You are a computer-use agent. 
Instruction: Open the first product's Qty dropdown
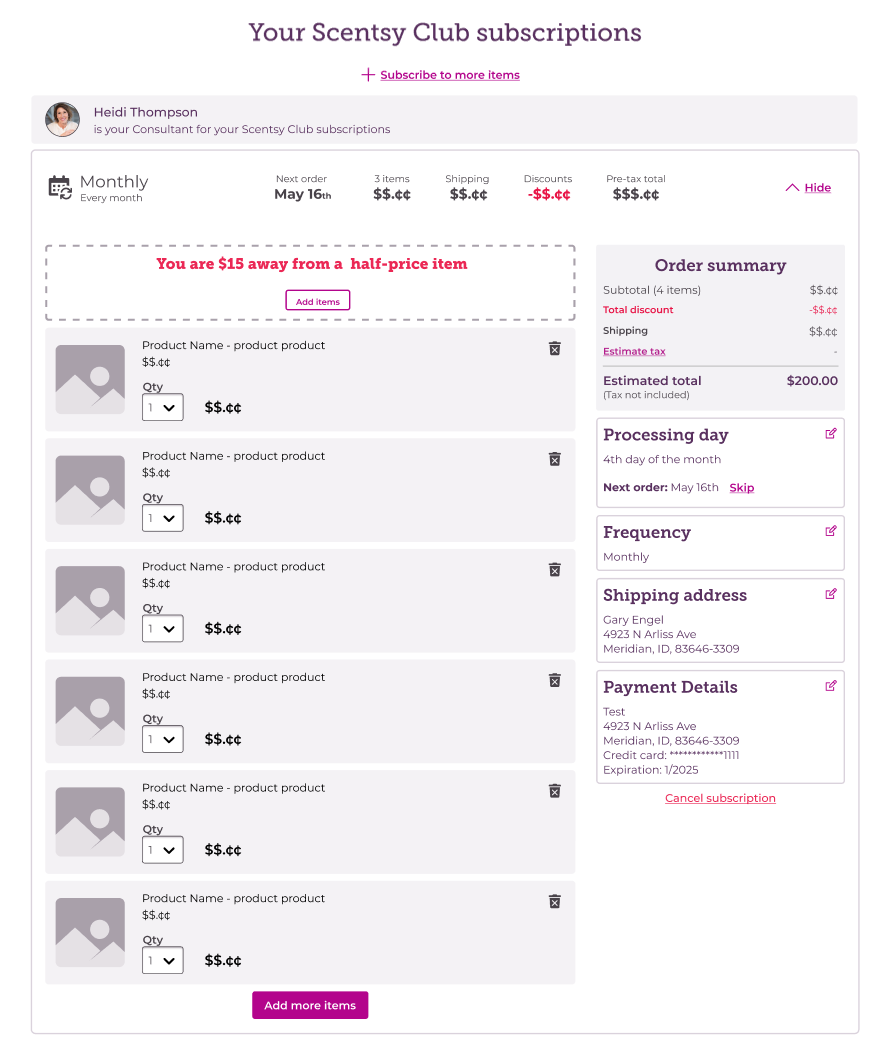163,407
